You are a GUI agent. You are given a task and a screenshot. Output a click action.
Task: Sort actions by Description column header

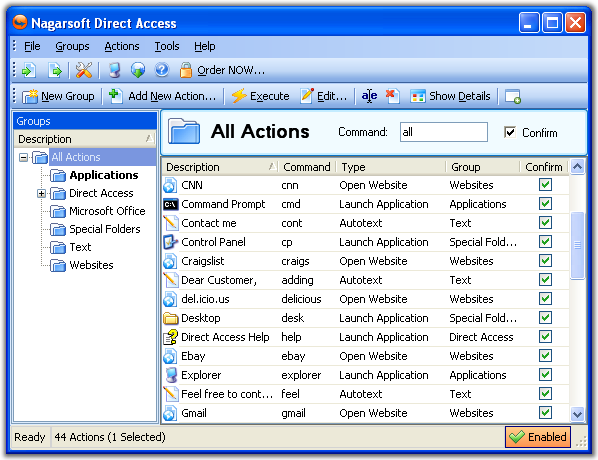[220, 167]
